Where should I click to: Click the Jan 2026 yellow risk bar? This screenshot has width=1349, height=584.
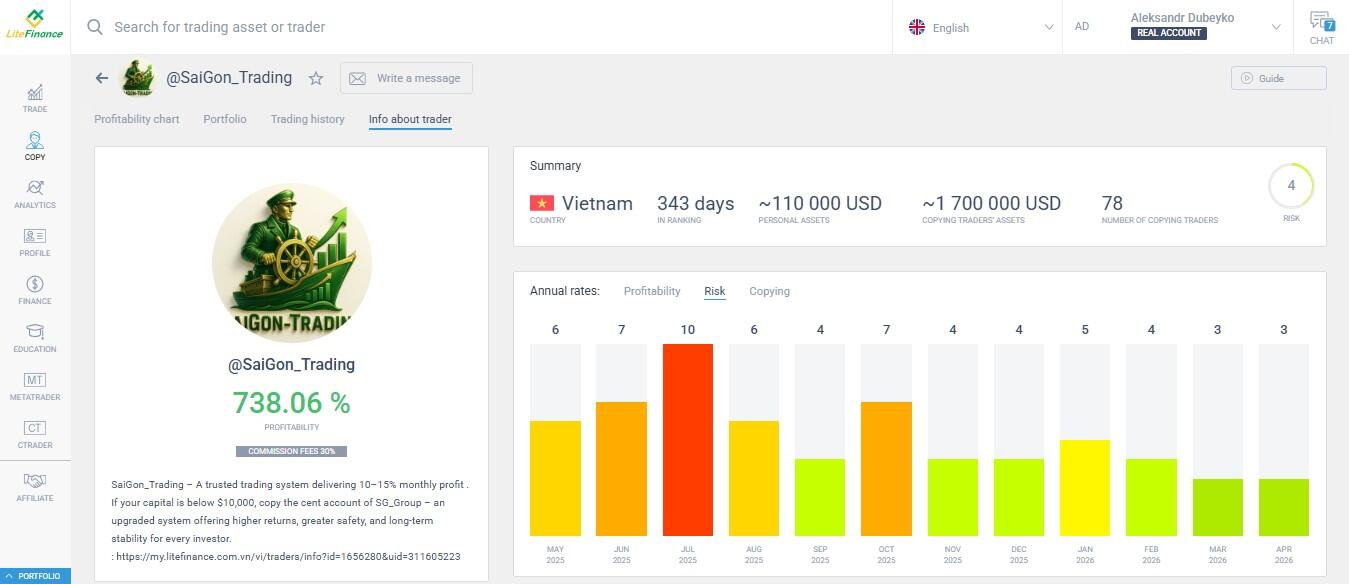point(1085,488)
